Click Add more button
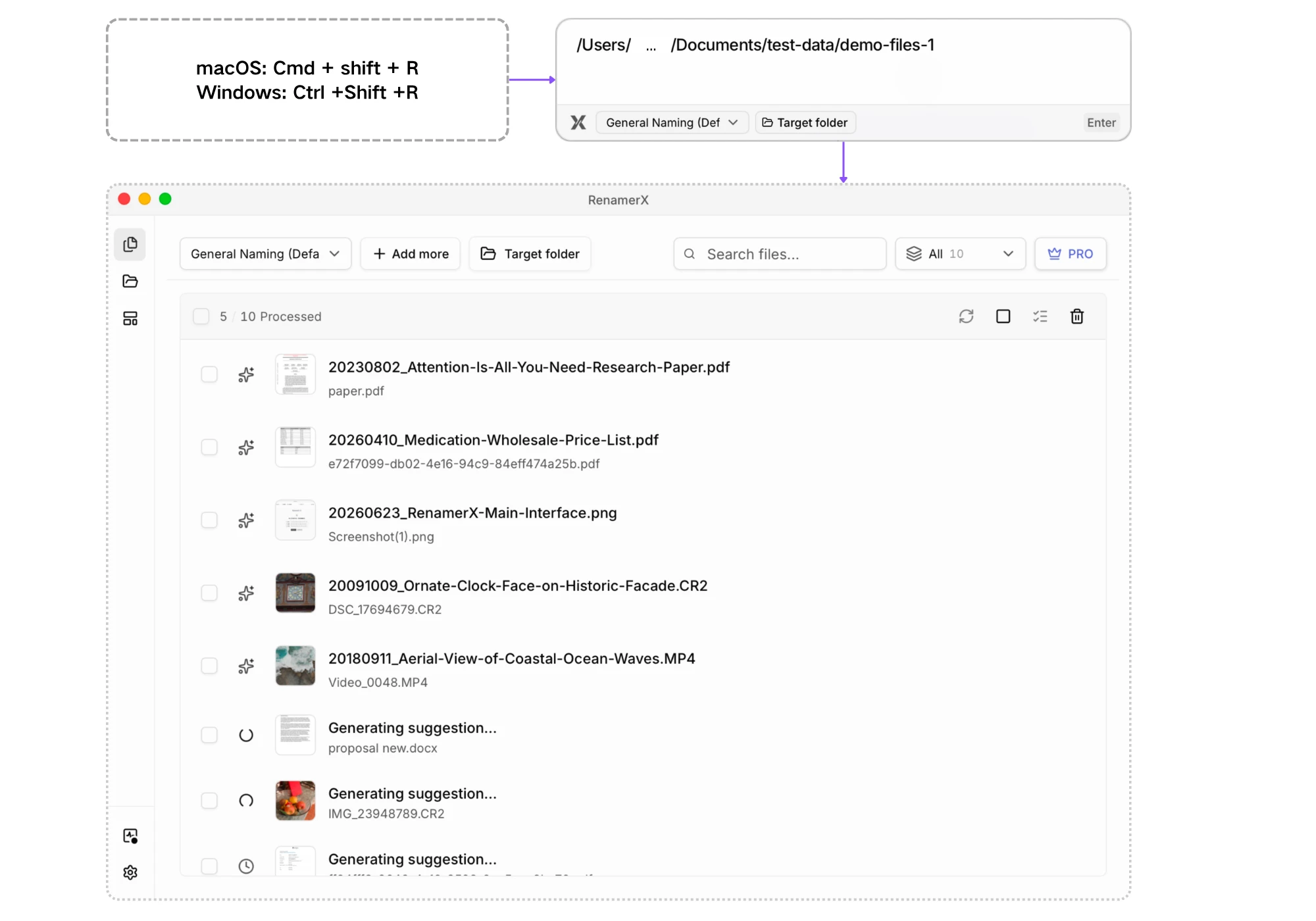1316x921 pixels. pyautogui.click(x=411, y=254)
